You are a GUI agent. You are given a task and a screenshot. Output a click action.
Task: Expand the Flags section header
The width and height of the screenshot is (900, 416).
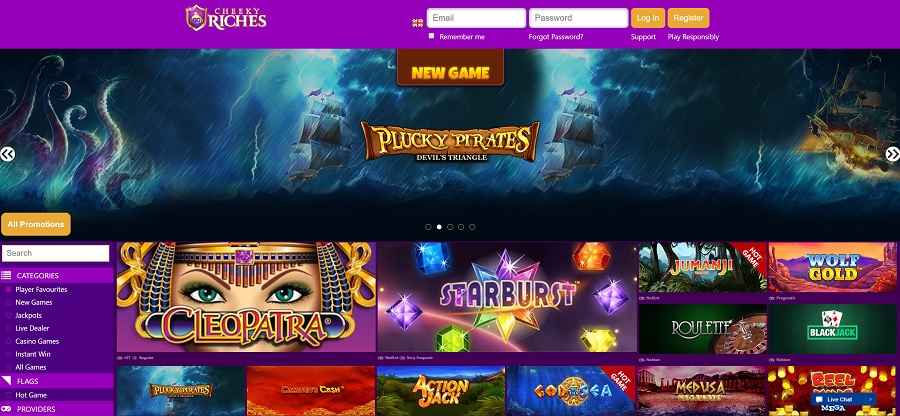(x=57, y=381)
